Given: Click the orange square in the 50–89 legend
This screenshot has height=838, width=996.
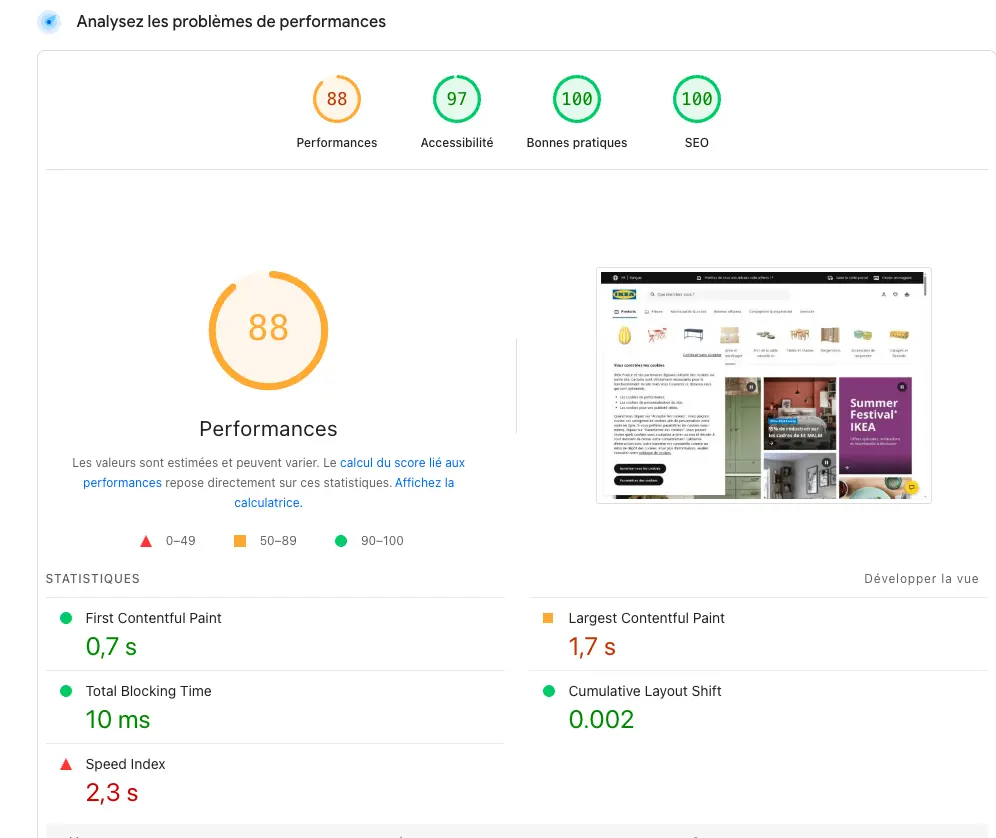Looking at the screenshot, I should pyautogui.click(x=240, y=540).
